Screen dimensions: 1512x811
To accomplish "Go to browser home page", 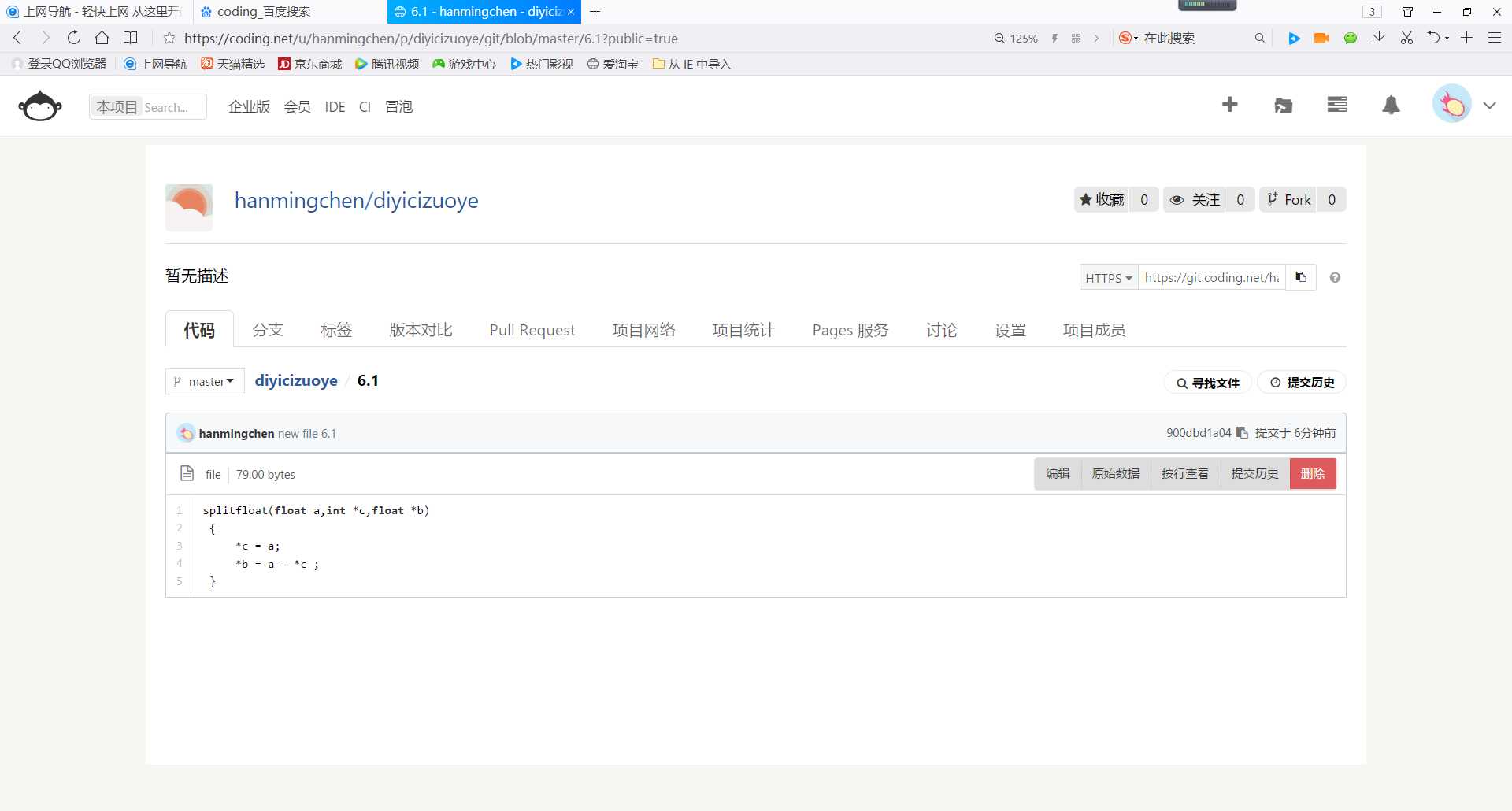I will [102, 38].
